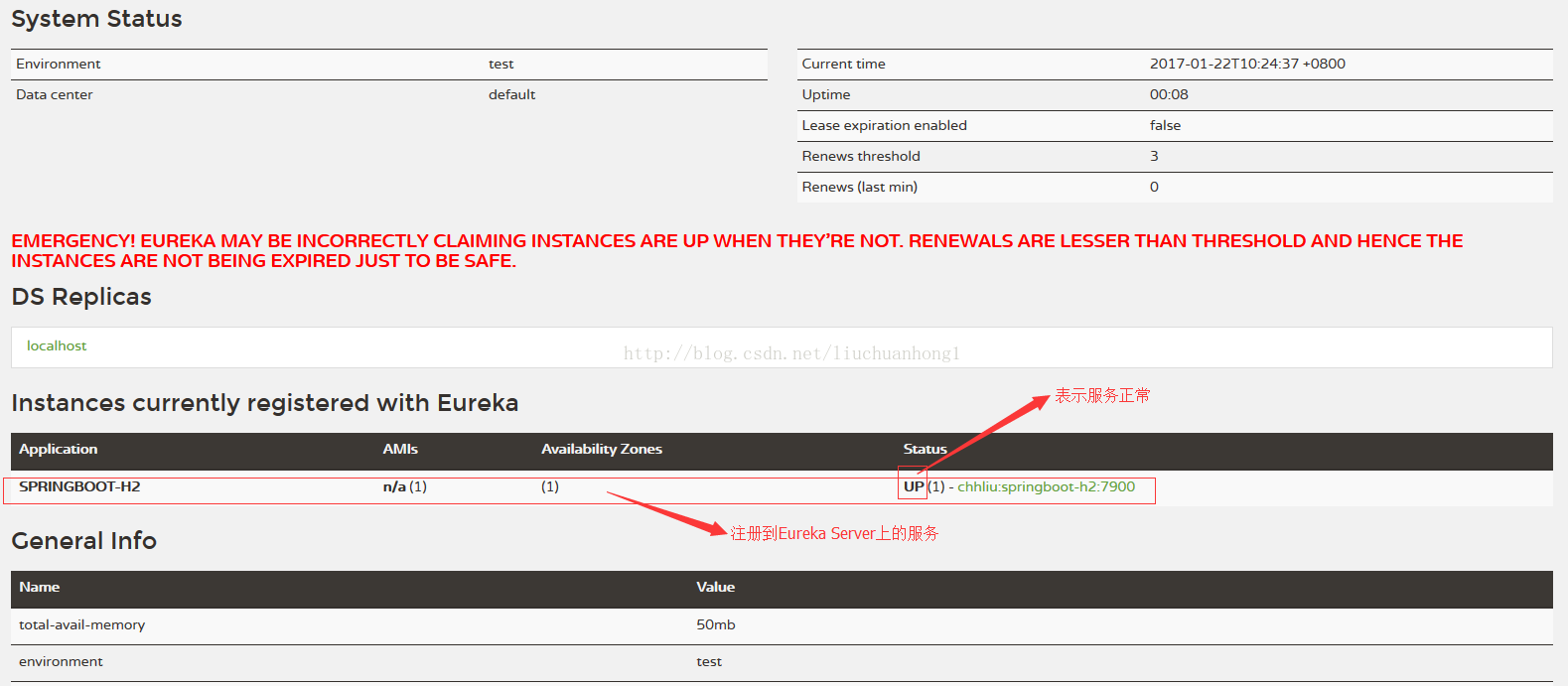Open the localhost replica link
The width and height of the screenshot is (1568, 686).
(57, 345)
